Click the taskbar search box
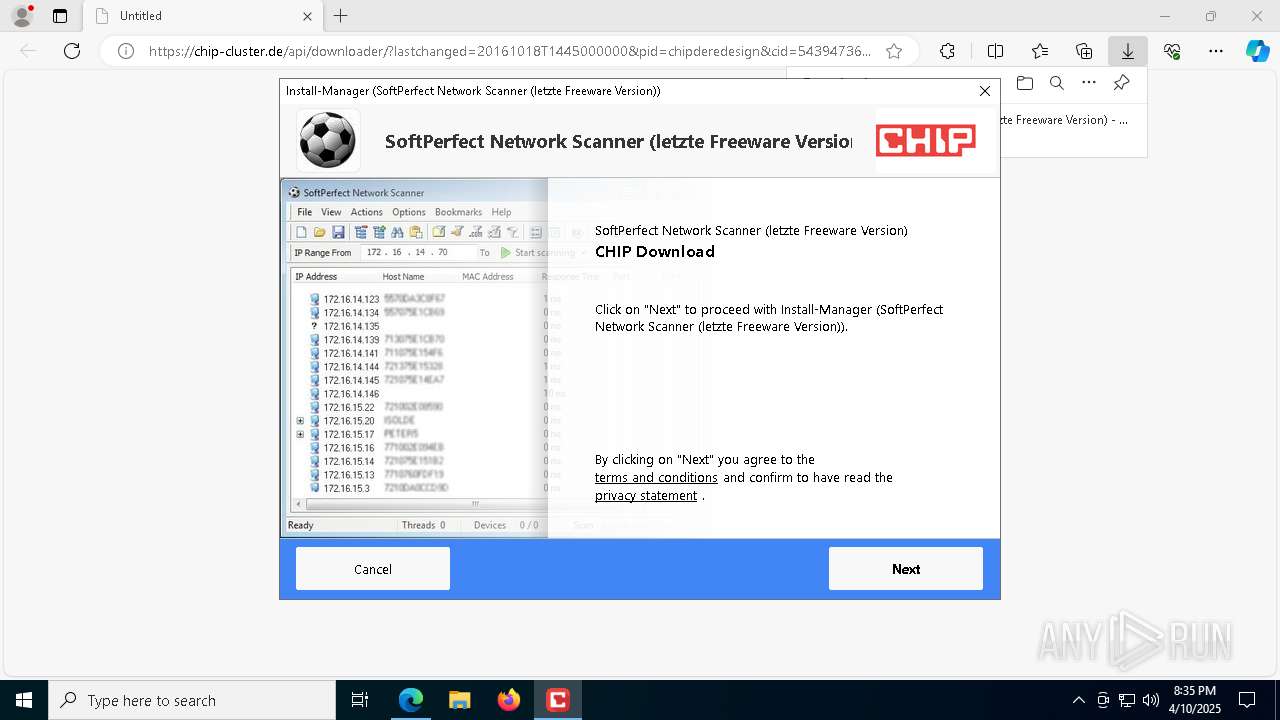1280x720 pixels. coord(192,700)
